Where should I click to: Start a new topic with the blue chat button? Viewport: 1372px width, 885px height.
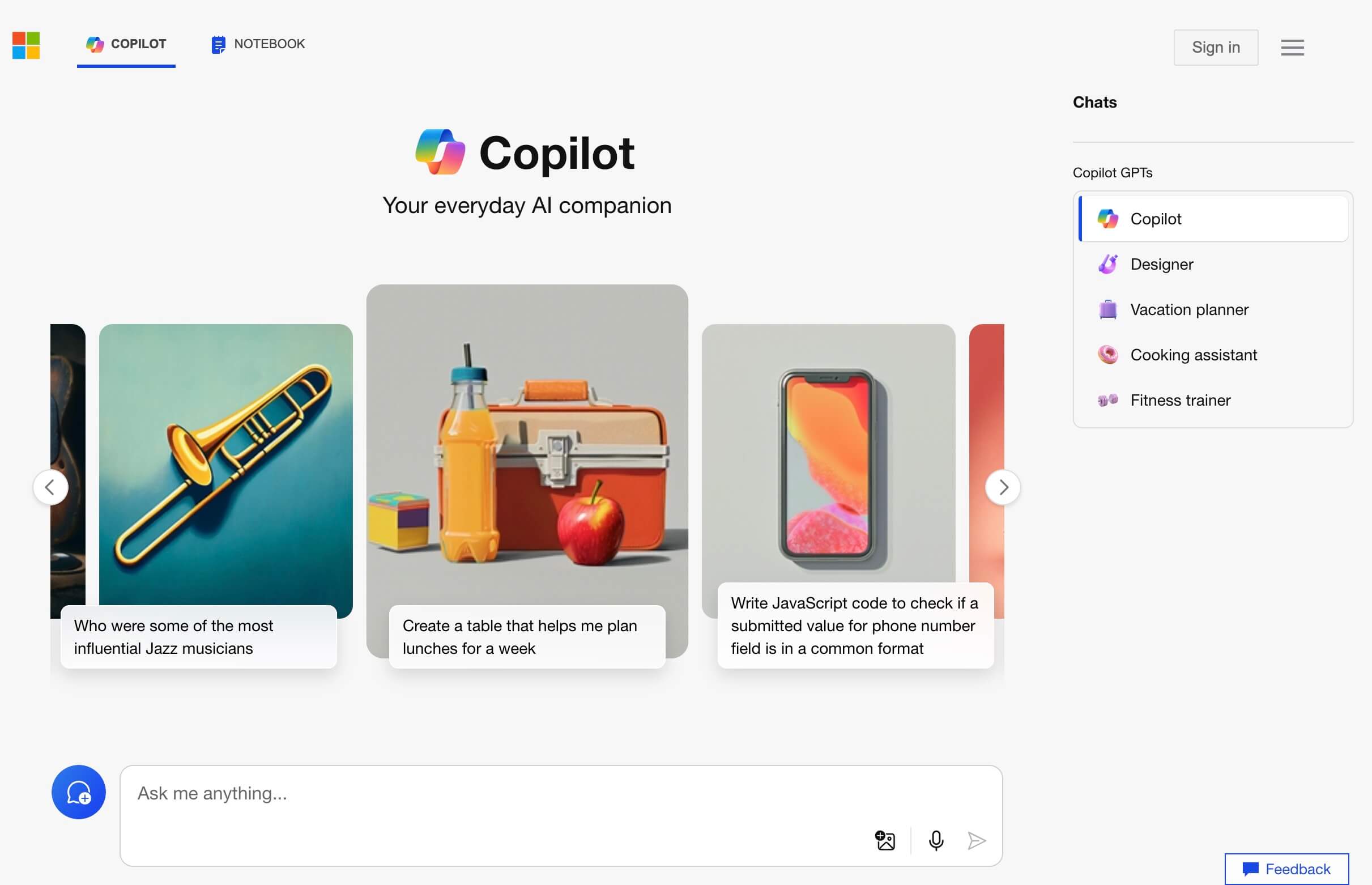(79, 792)
